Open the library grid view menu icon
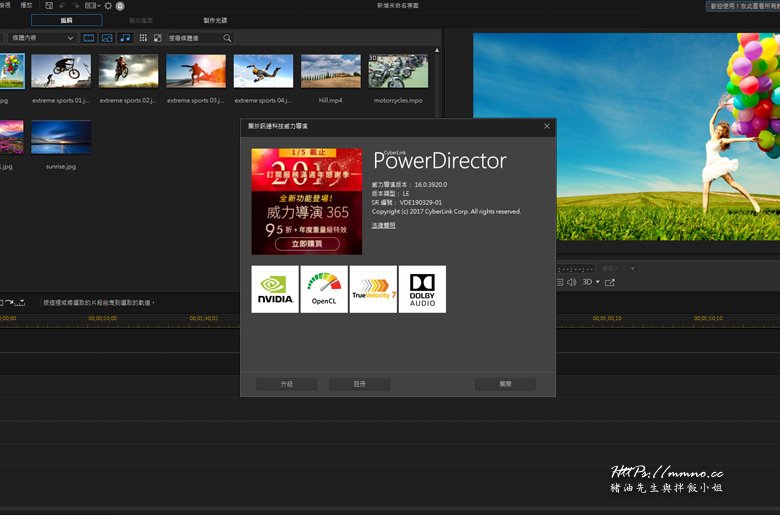 (x=143, y=38)
